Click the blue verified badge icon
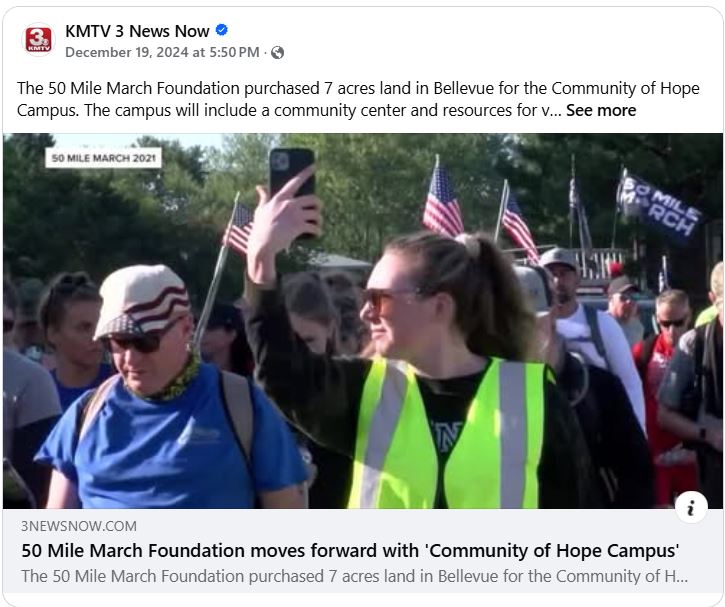 (x=222, y=30)
